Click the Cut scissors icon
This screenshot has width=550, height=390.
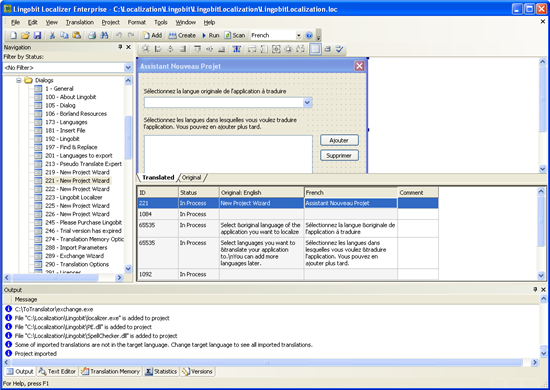pos(52,35)
